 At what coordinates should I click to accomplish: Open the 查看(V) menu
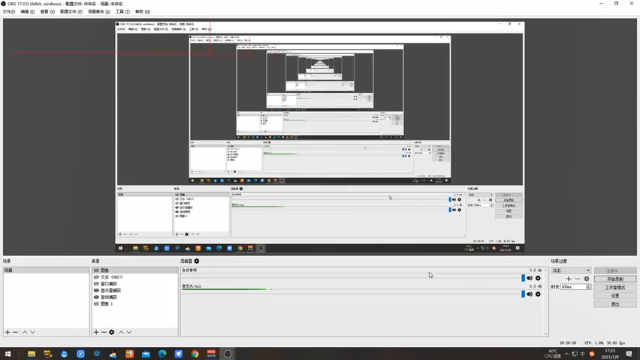(x=47, y=12)
